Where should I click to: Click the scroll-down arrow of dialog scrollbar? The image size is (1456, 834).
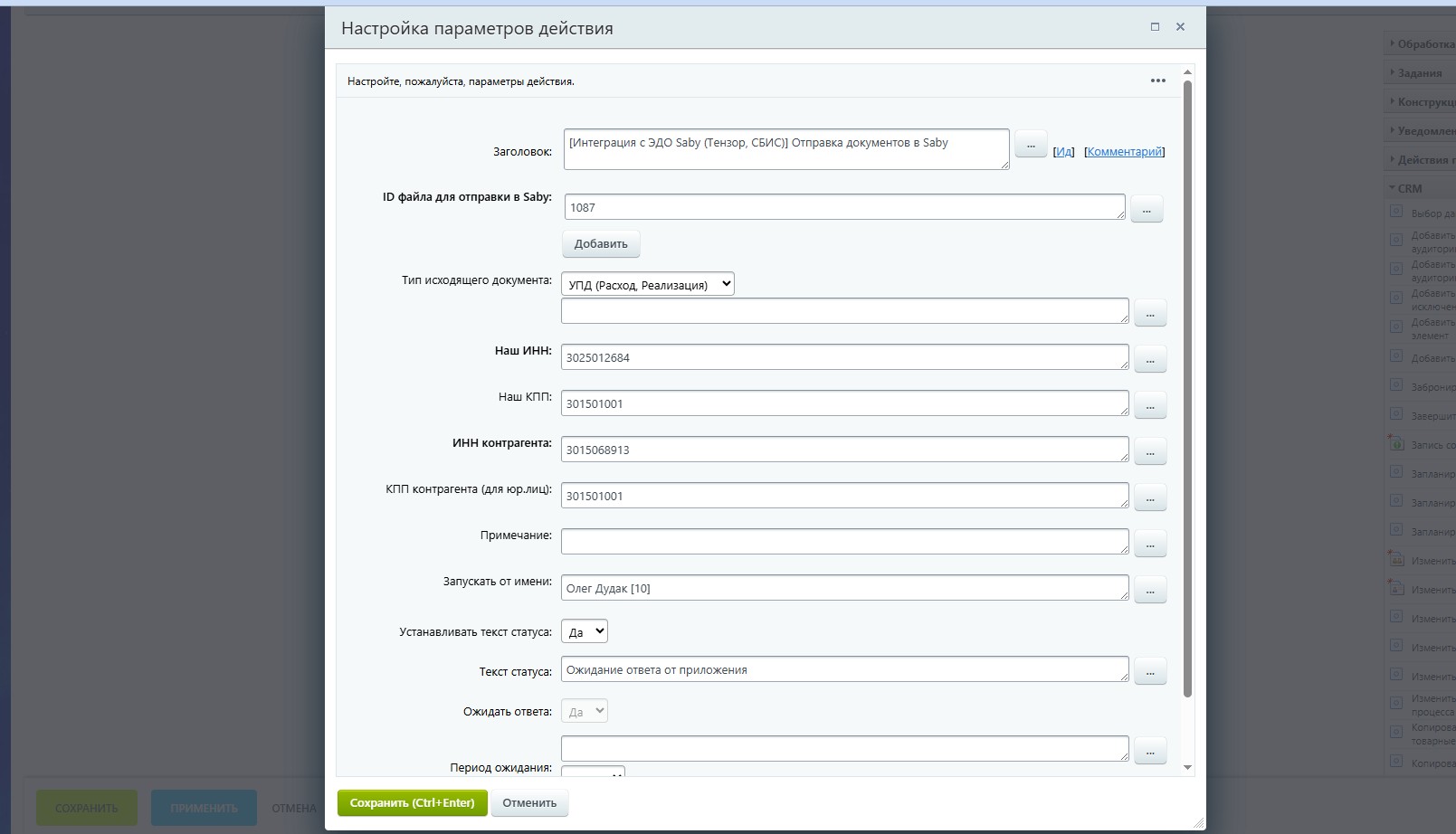click(x=1187, y=767)
